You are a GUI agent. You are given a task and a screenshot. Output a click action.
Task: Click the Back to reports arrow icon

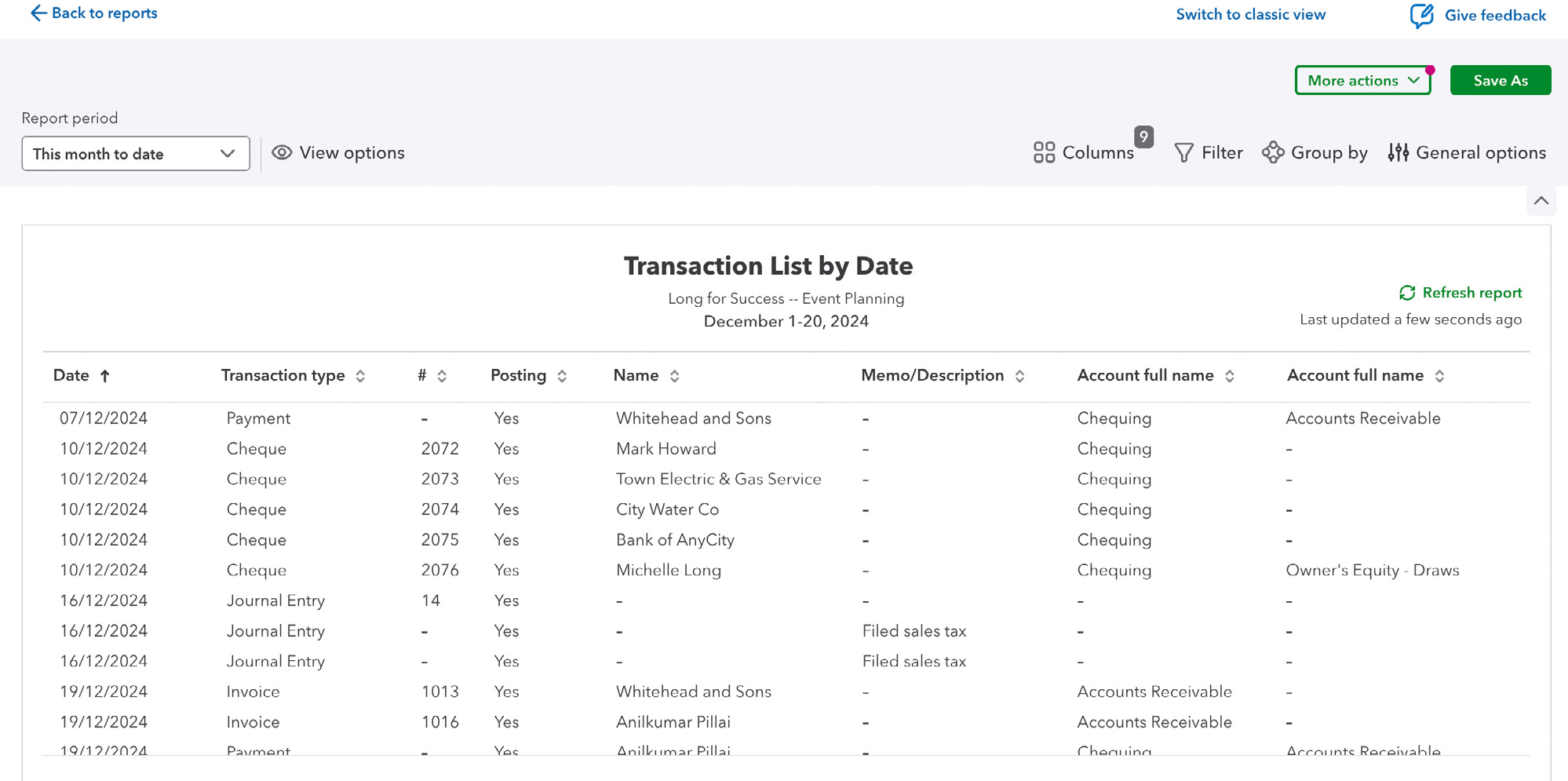38,13
